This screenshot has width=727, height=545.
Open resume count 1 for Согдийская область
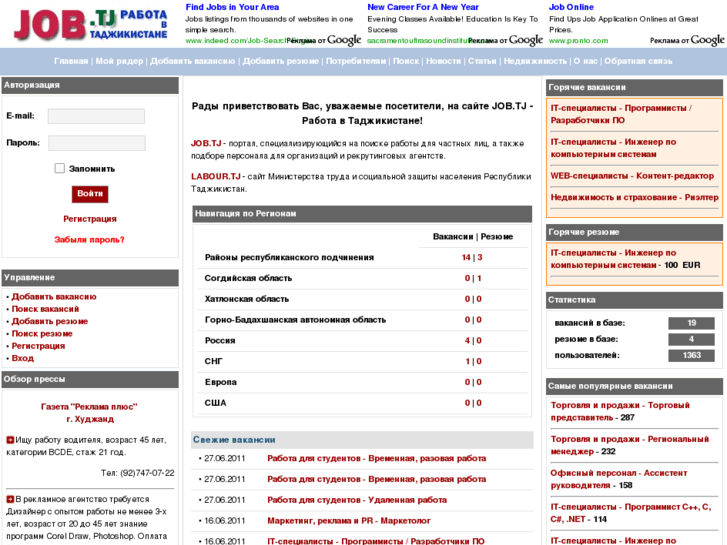pos(479,278)
